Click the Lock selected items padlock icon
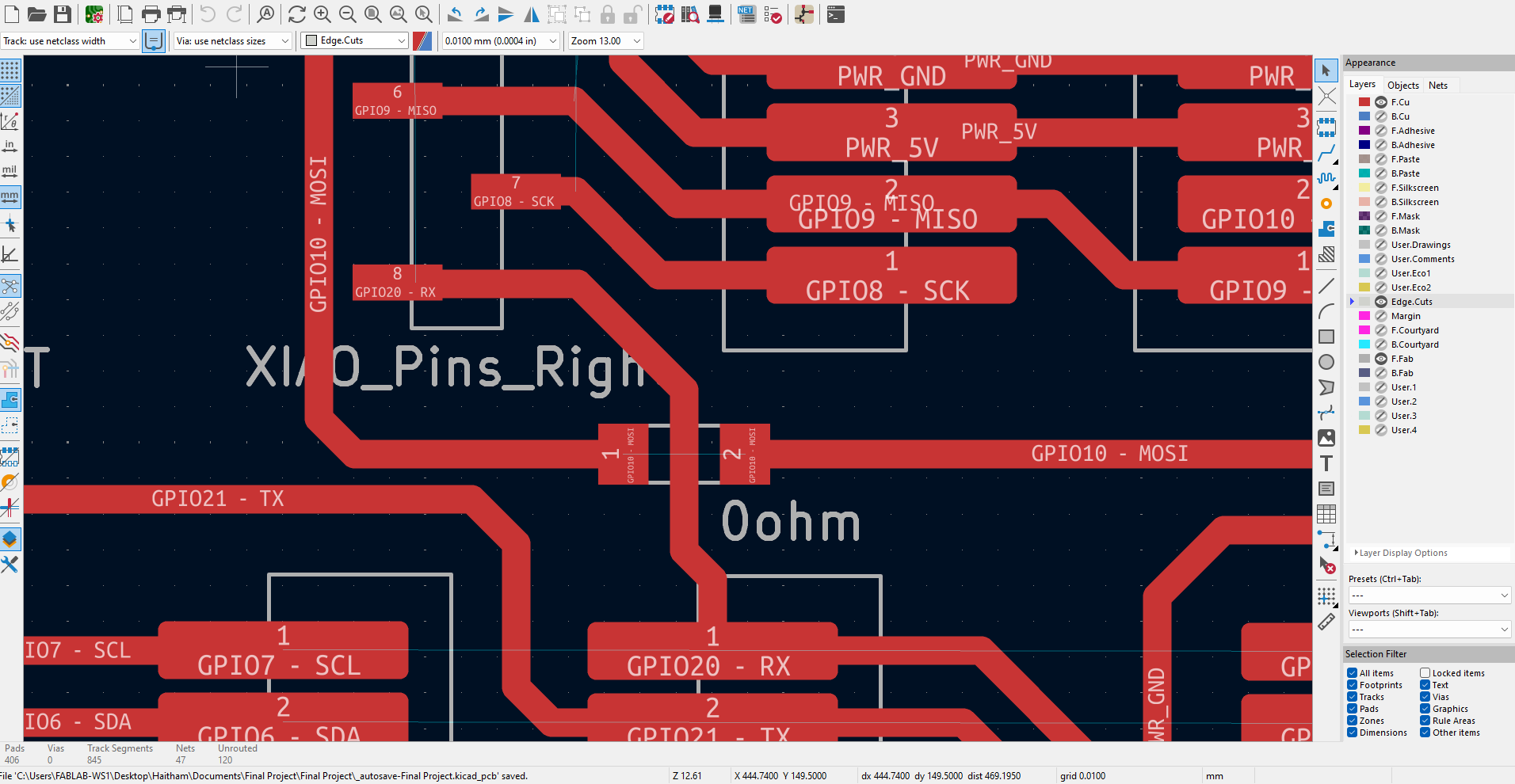The height and width of the screenshot is (784, 1515). point(608,14)
